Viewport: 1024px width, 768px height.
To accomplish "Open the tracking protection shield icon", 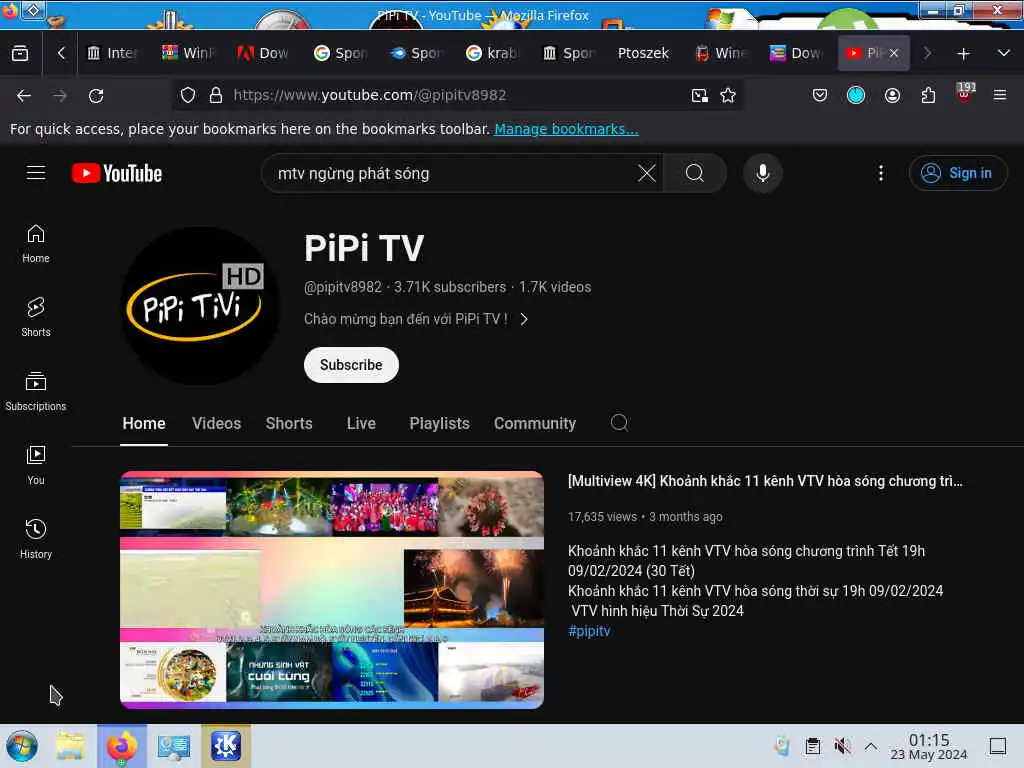I will tap(188, 95).
